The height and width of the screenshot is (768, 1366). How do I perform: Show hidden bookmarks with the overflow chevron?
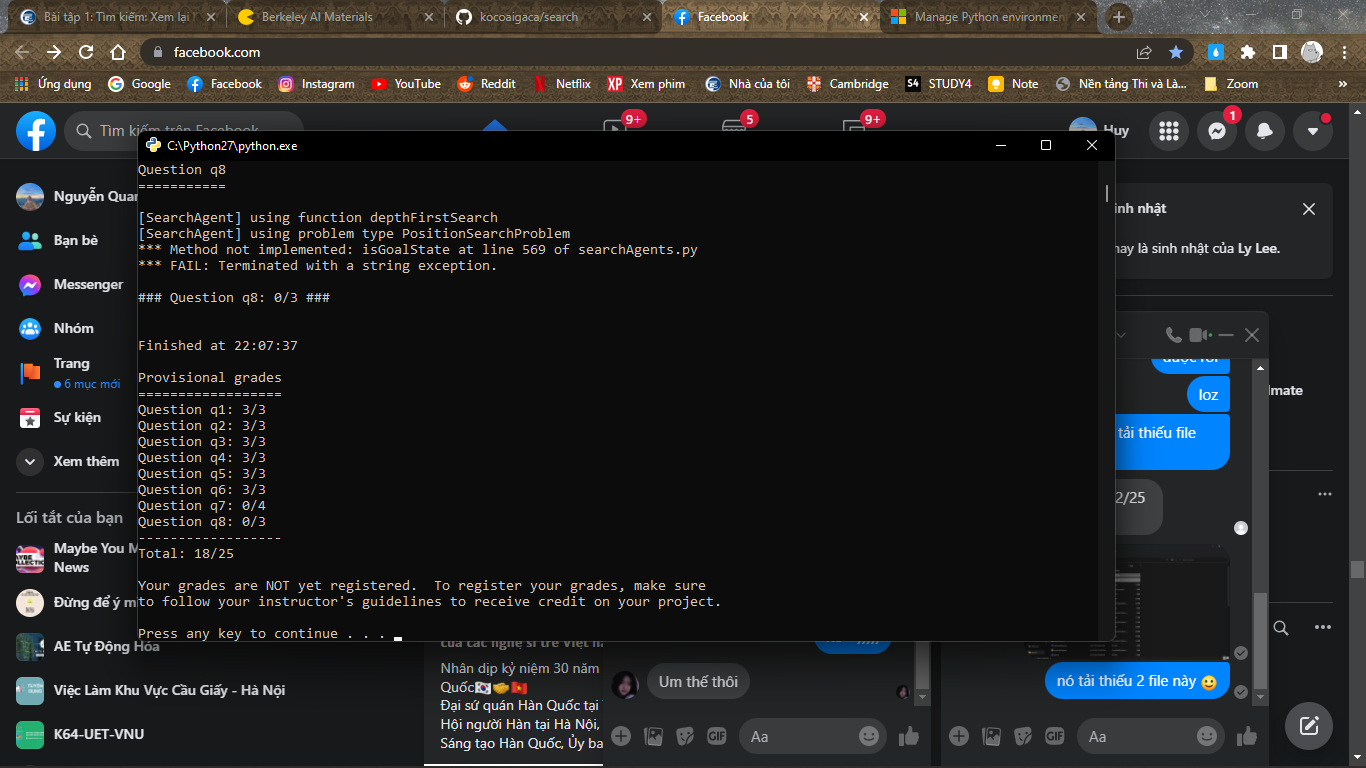(x=1344, y=84)
